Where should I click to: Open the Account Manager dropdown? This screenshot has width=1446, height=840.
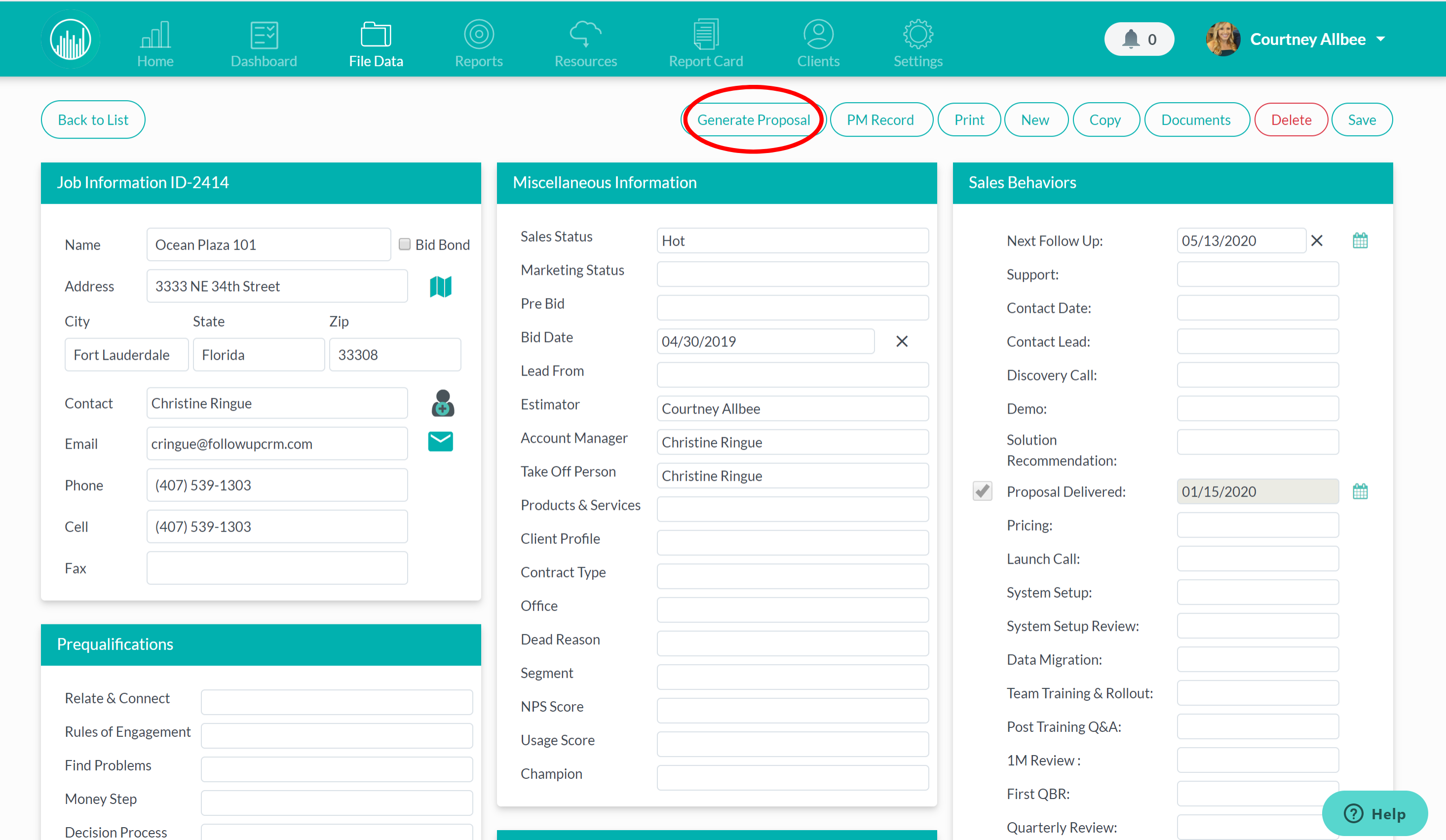(x=793, y=442)
